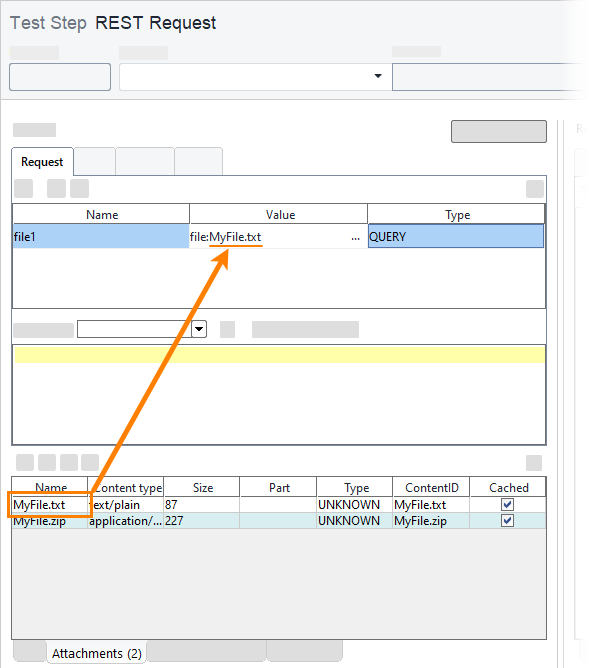Image resolution: width=589 pixels, height=668 pixels.
Task: Expand the top combo box dropdown arrow
Action: 378,76
